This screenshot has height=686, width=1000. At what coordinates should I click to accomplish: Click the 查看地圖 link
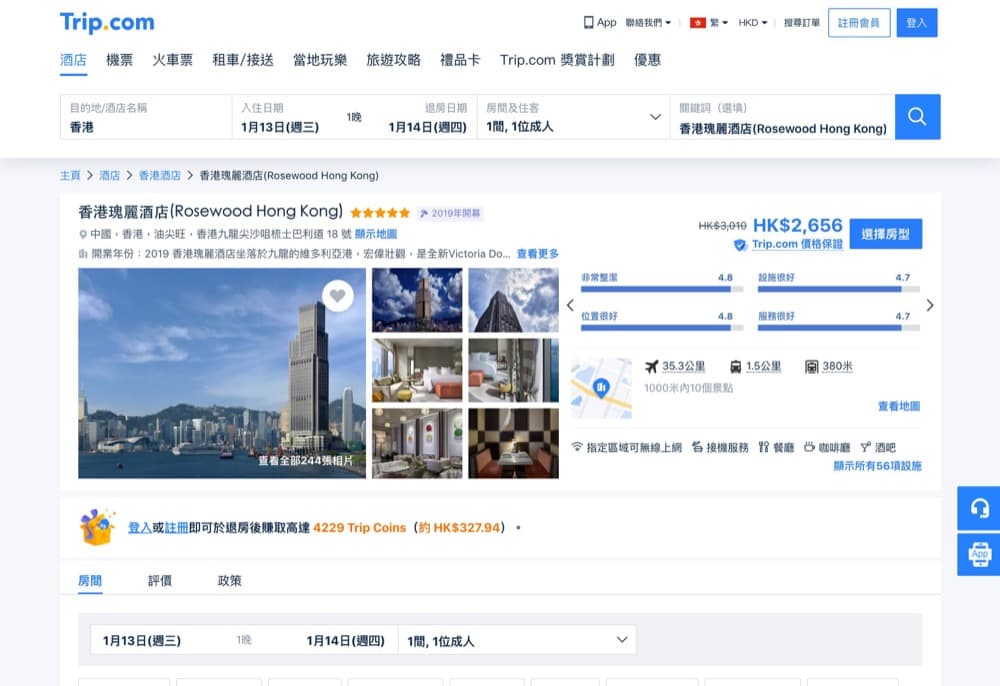(x=899, y=406)
